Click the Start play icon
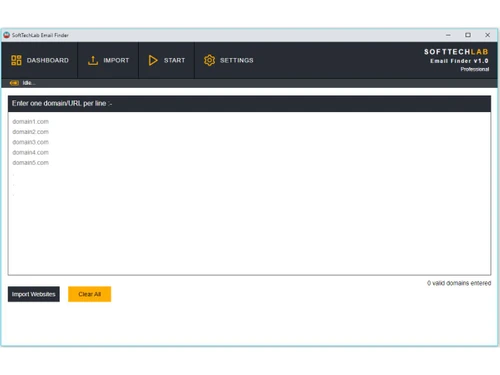 click(x=153, y=60)
